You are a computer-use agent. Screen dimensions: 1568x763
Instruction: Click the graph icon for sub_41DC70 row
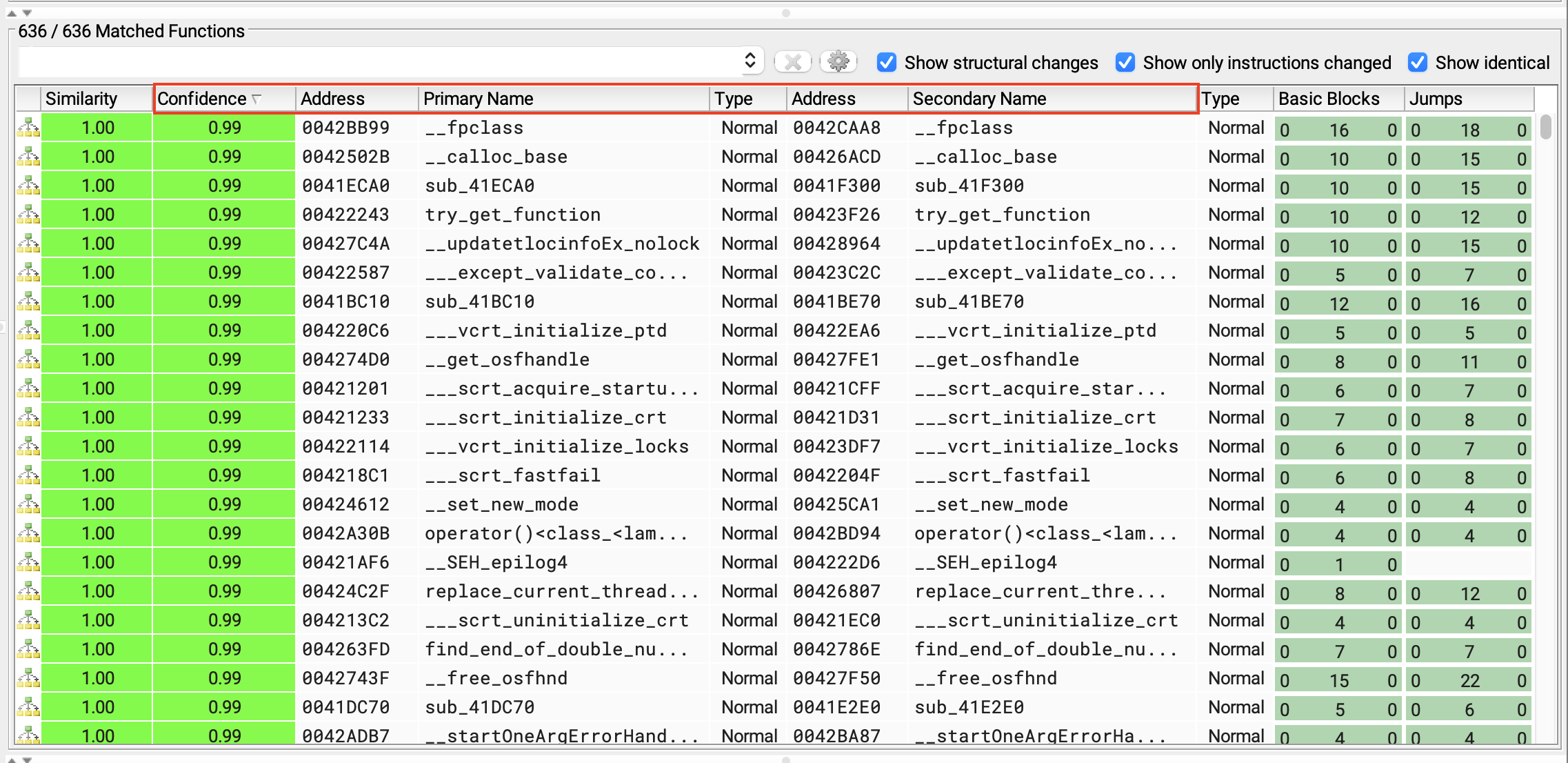pos(28,707)
